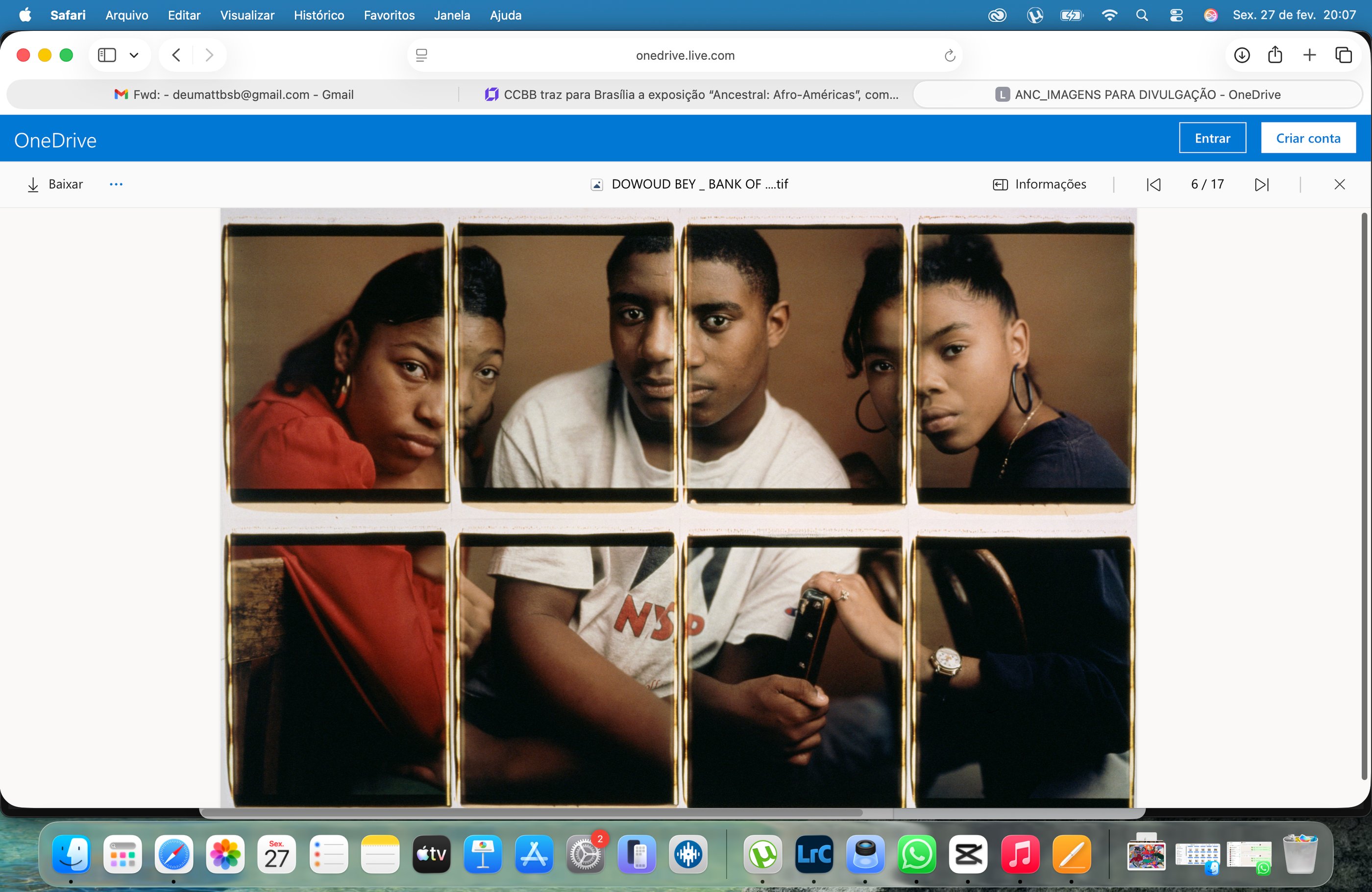This screenshot has height=892, width=1372.
Task: Open the Informações details pane
Action: (x=1039, y=184)
